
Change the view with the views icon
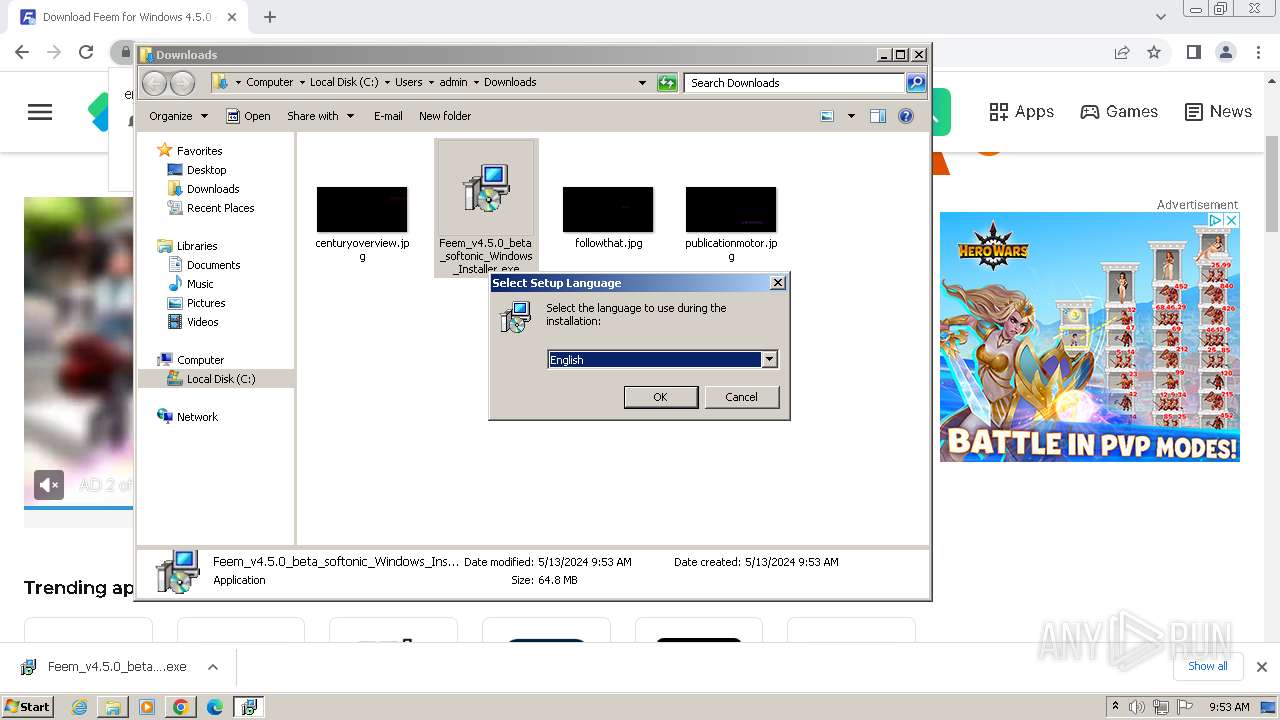point(827,116)
